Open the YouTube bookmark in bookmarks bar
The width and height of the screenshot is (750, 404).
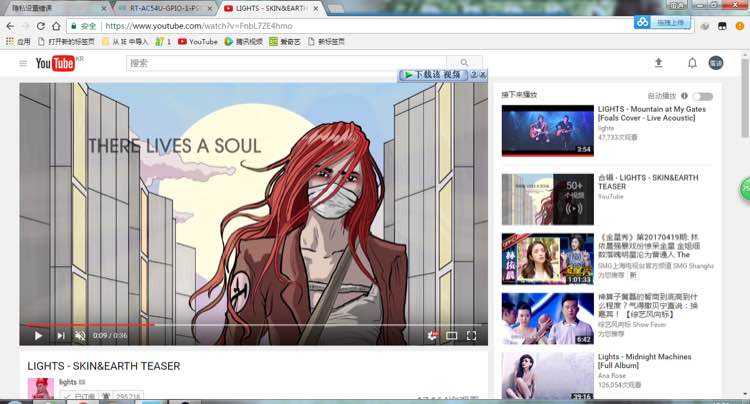(198, 42)
